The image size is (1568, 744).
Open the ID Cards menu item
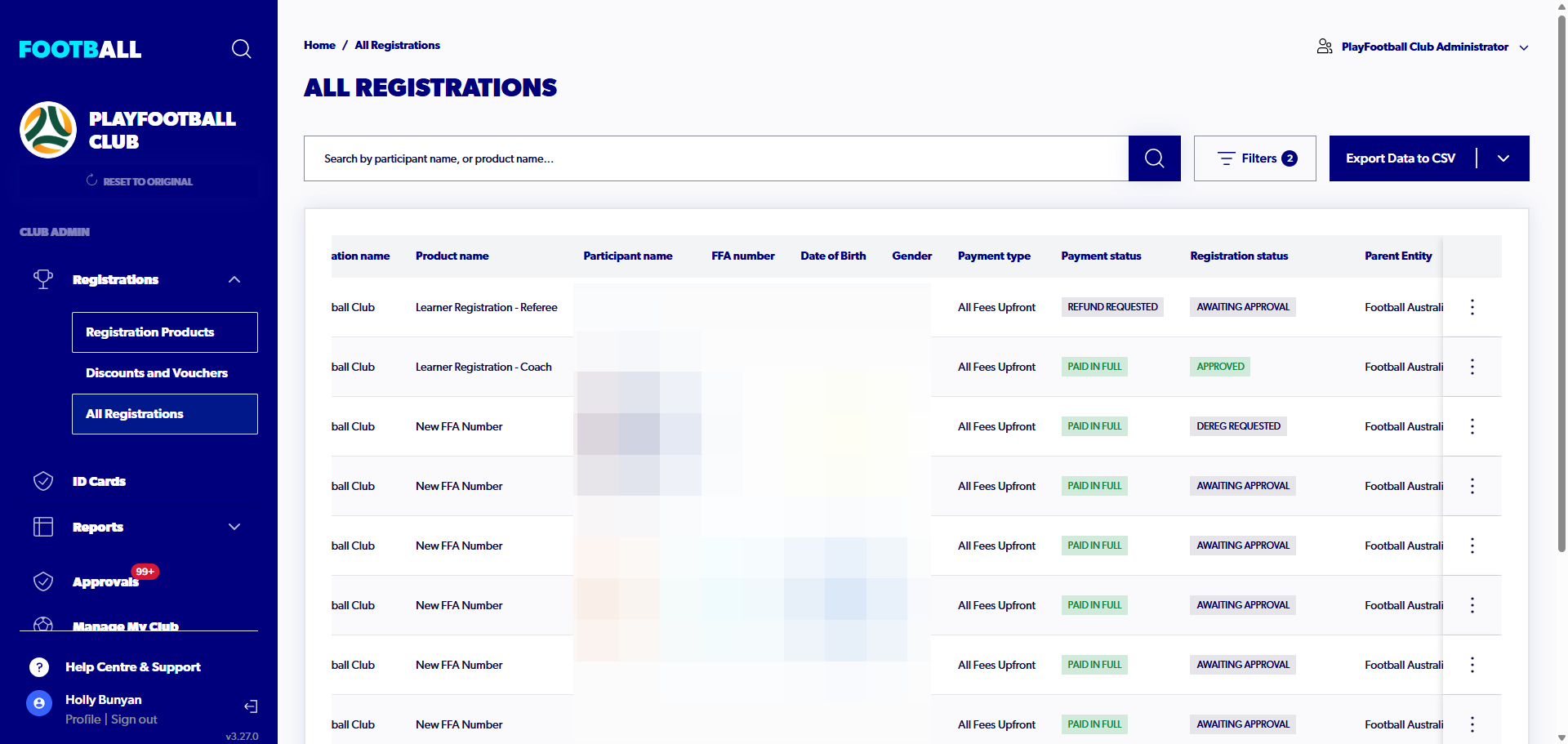pyautogui.click(x=99, y=481)
